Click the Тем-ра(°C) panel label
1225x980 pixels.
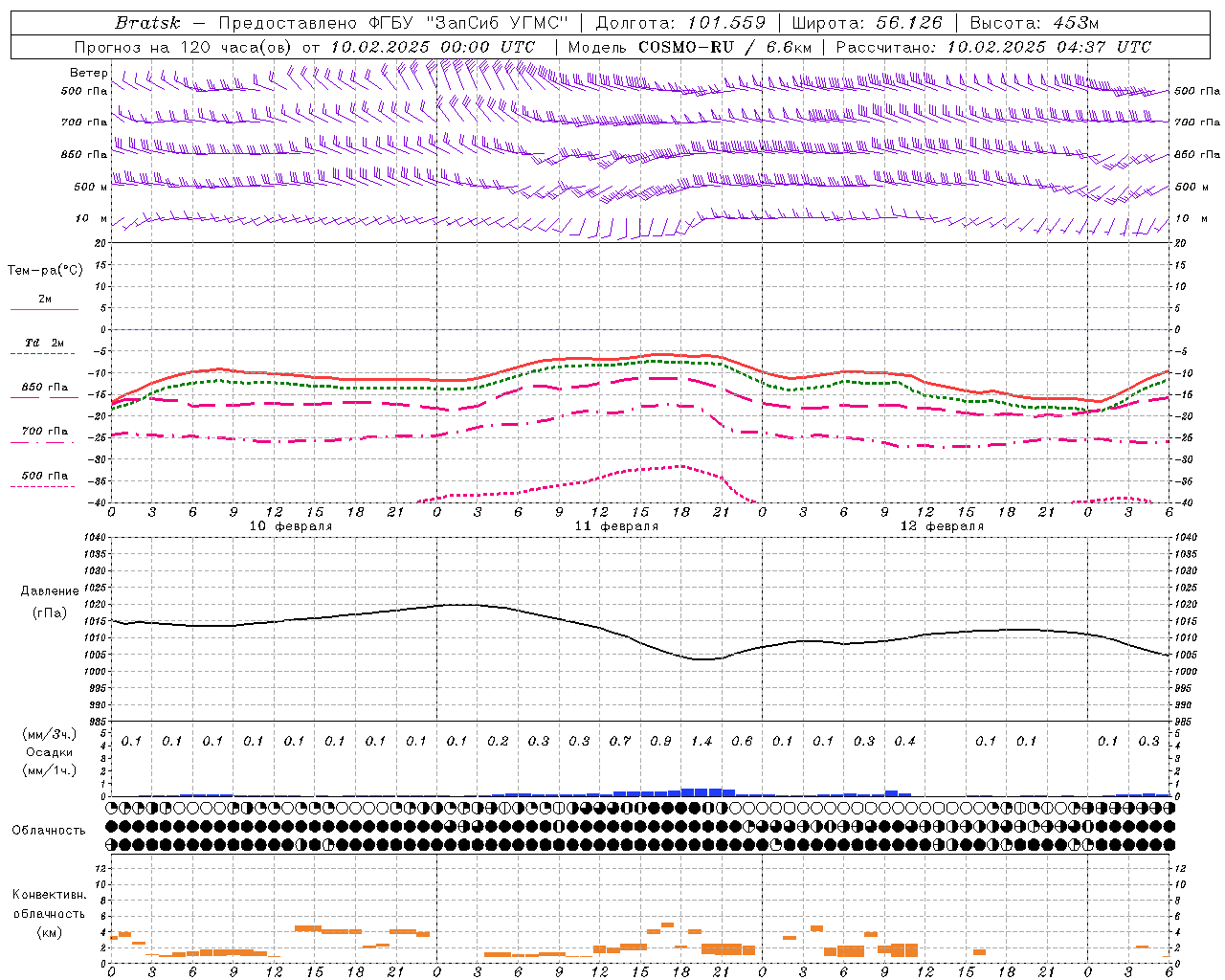(x=45, y=271)
